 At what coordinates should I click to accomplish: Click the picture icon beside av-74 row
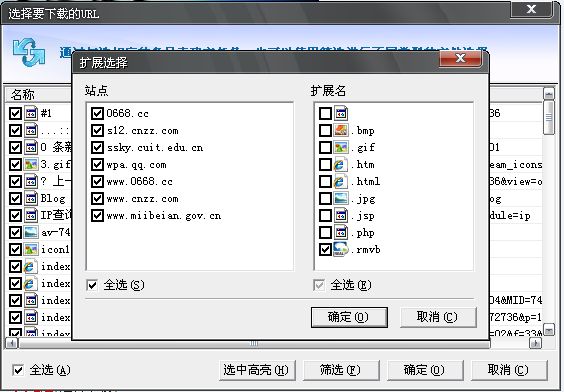[x=31, y=232]
